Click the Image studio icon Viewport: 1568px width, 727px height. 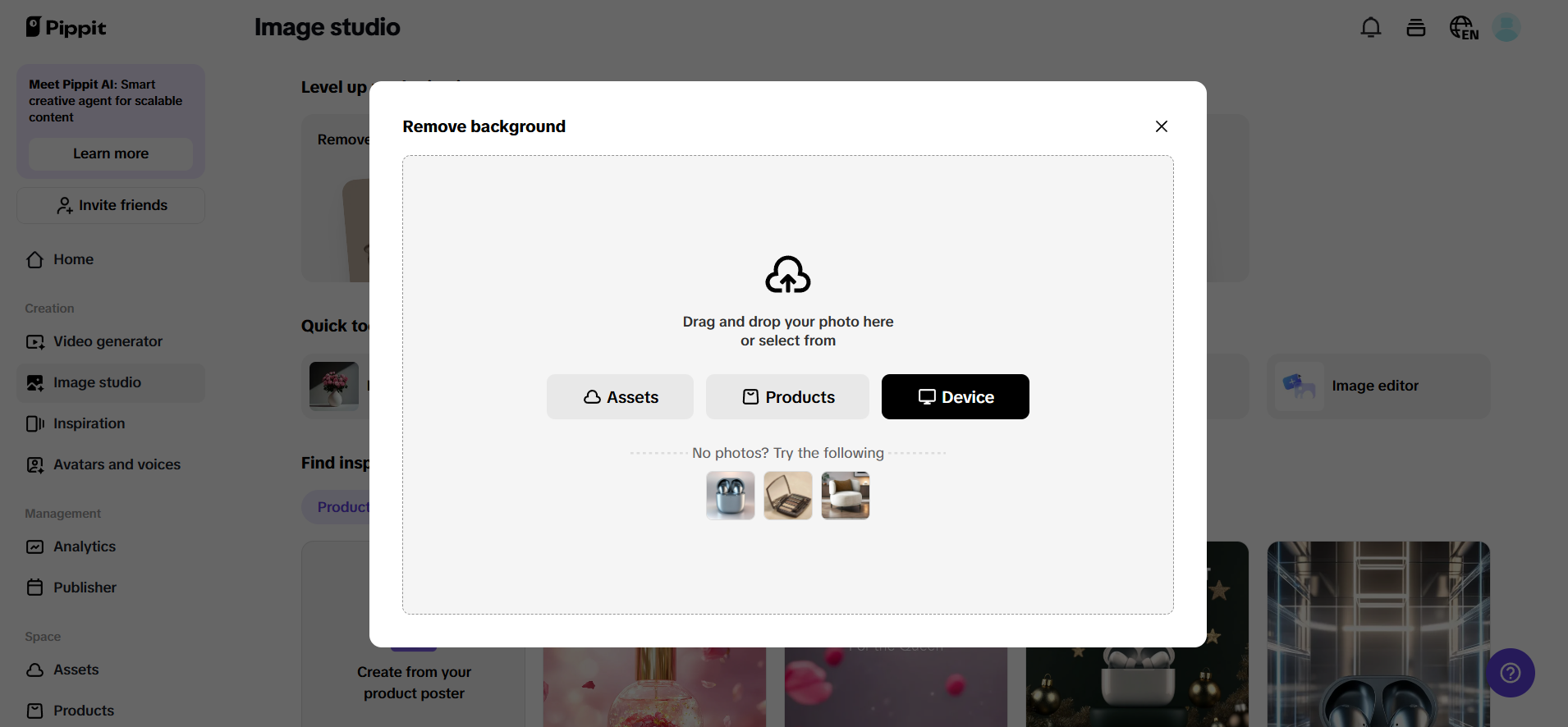click(34, 382)
